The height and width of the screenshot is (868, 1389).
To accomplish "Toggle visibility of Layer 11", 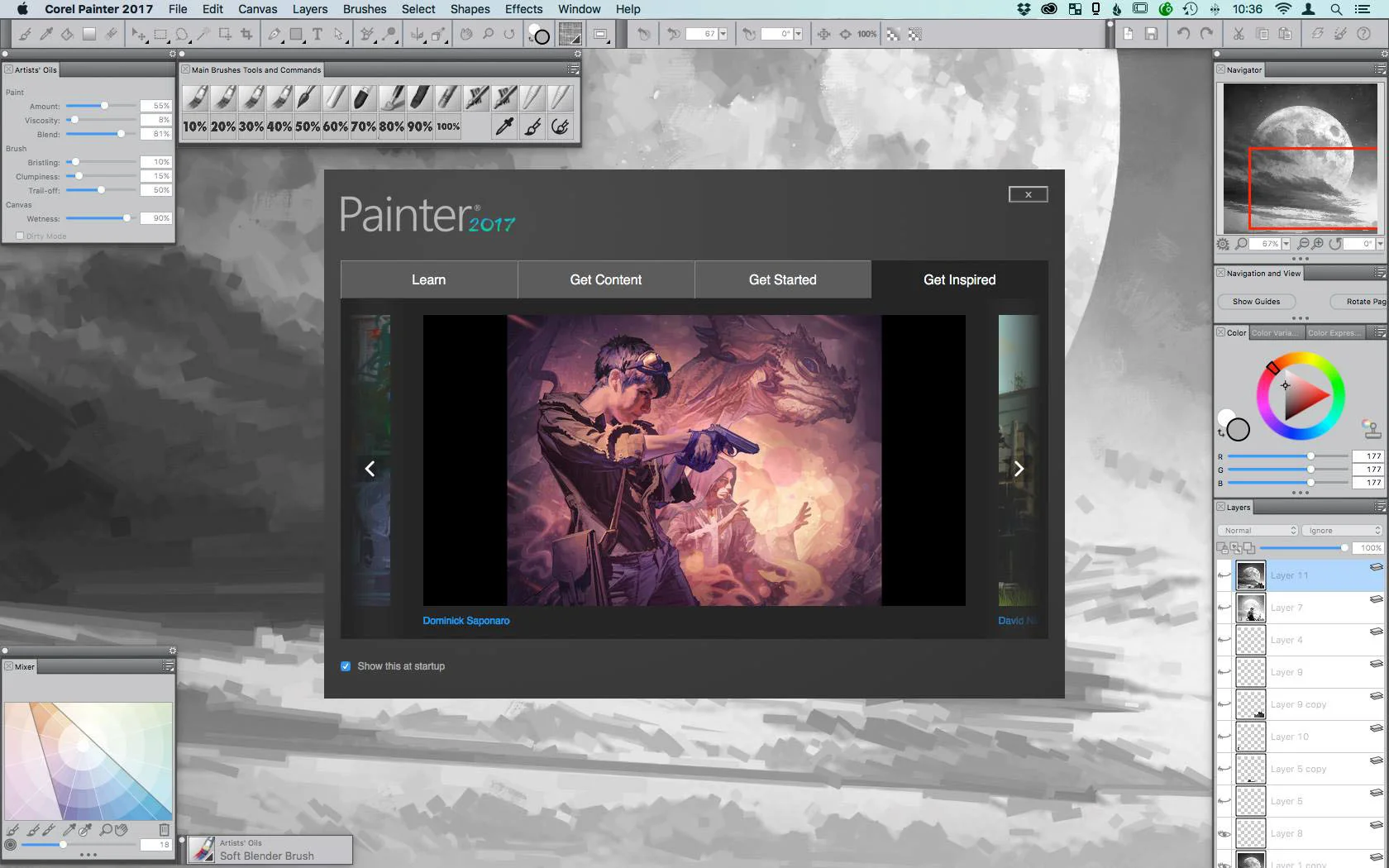I will (x=1224, y=575).
